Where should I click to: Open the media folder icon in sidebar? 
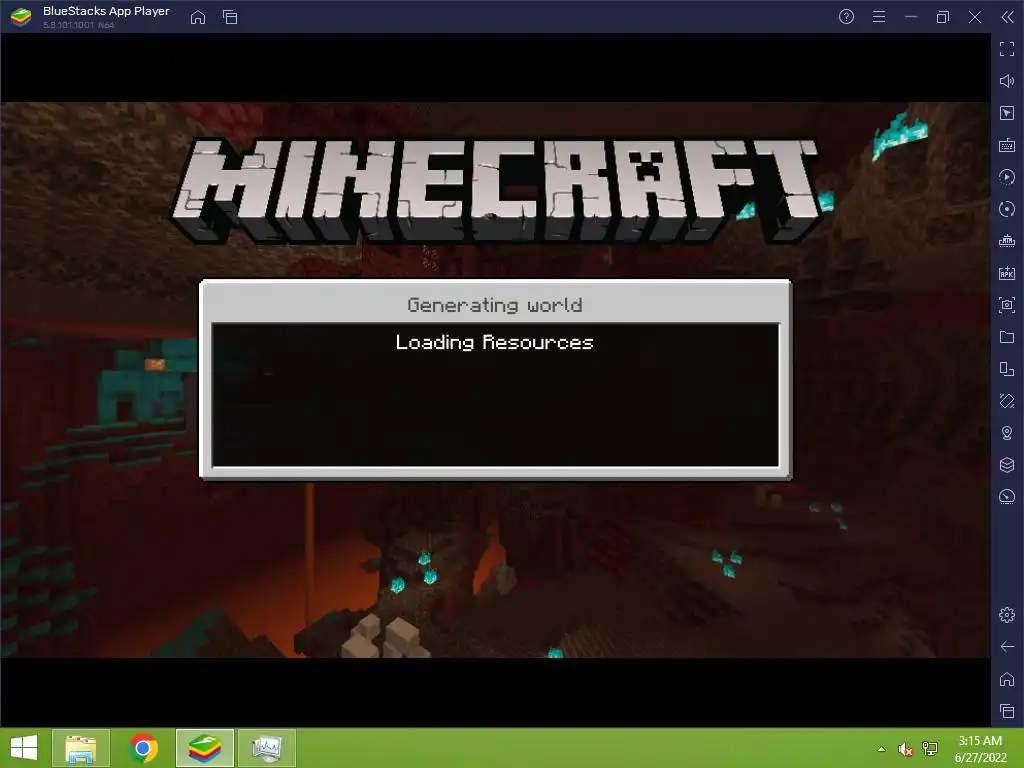point(1006,337)
